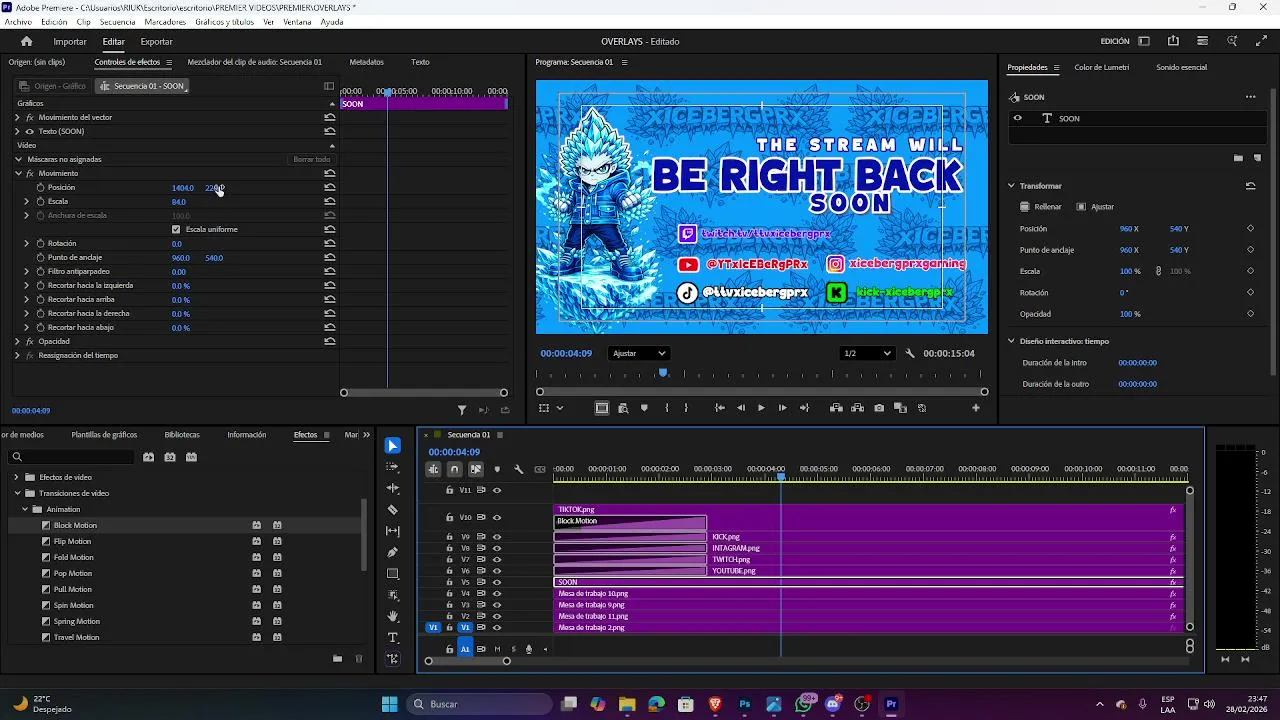Mute audio track A1
This screenshot has height=720, width=1280.
tap(497, 649)
